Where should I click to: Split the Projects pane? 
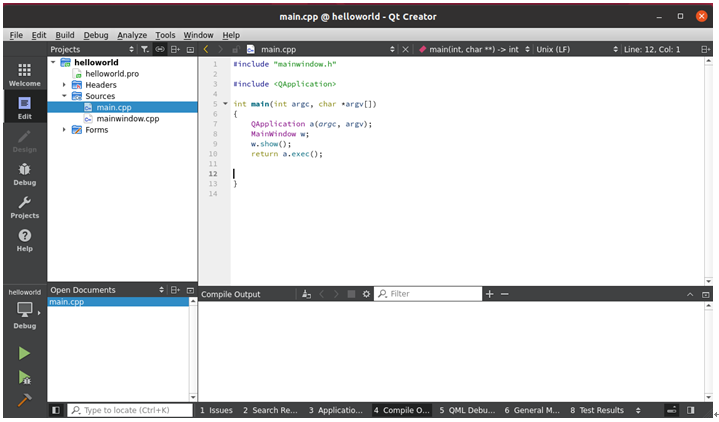(x=175, y=49)
